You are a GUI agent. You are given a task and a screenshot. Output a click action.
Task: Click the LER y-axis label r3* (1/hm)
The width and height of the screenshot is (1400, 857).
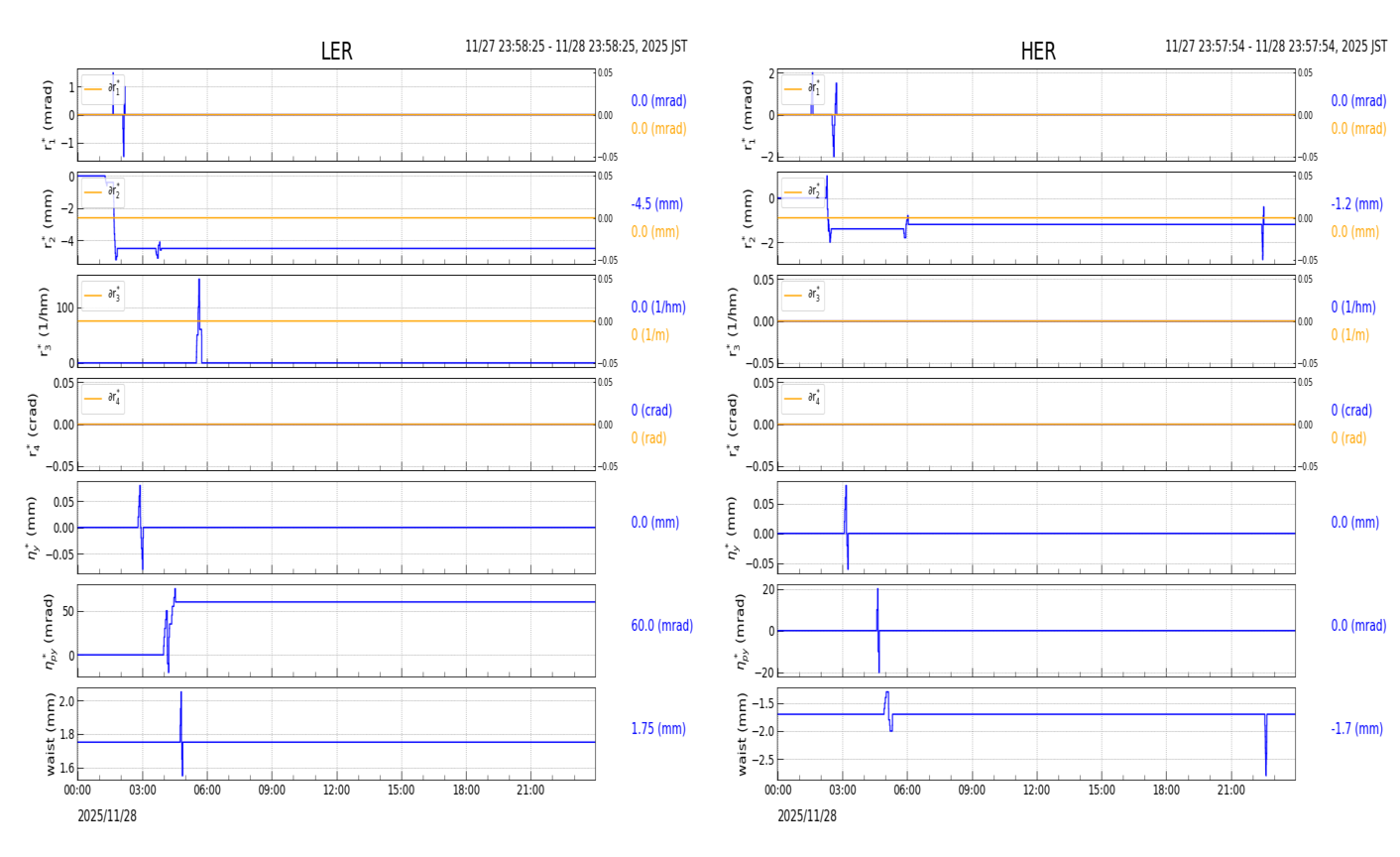(x=44, y=321)
